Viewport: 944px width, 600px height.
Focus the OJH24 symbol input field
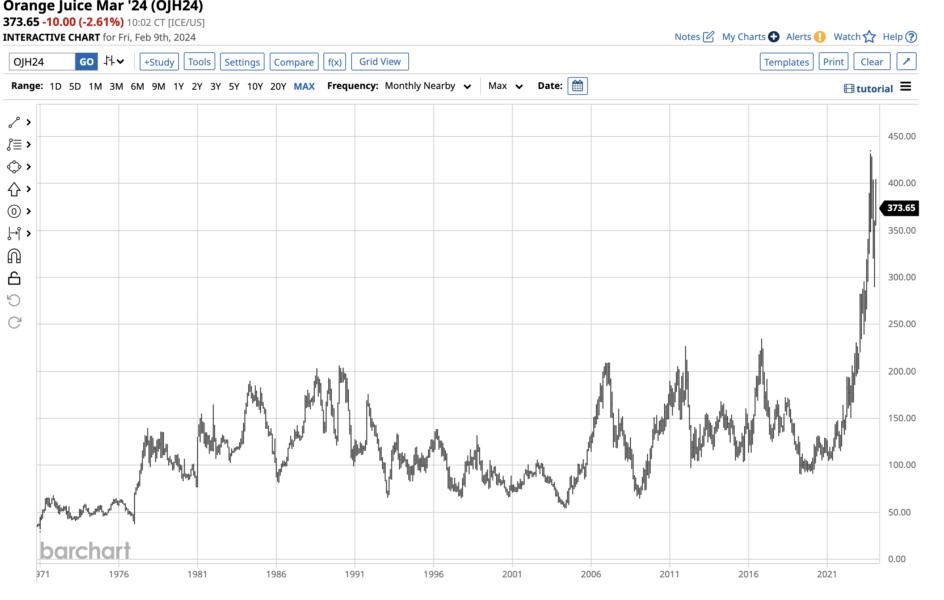tap(42, 61)
